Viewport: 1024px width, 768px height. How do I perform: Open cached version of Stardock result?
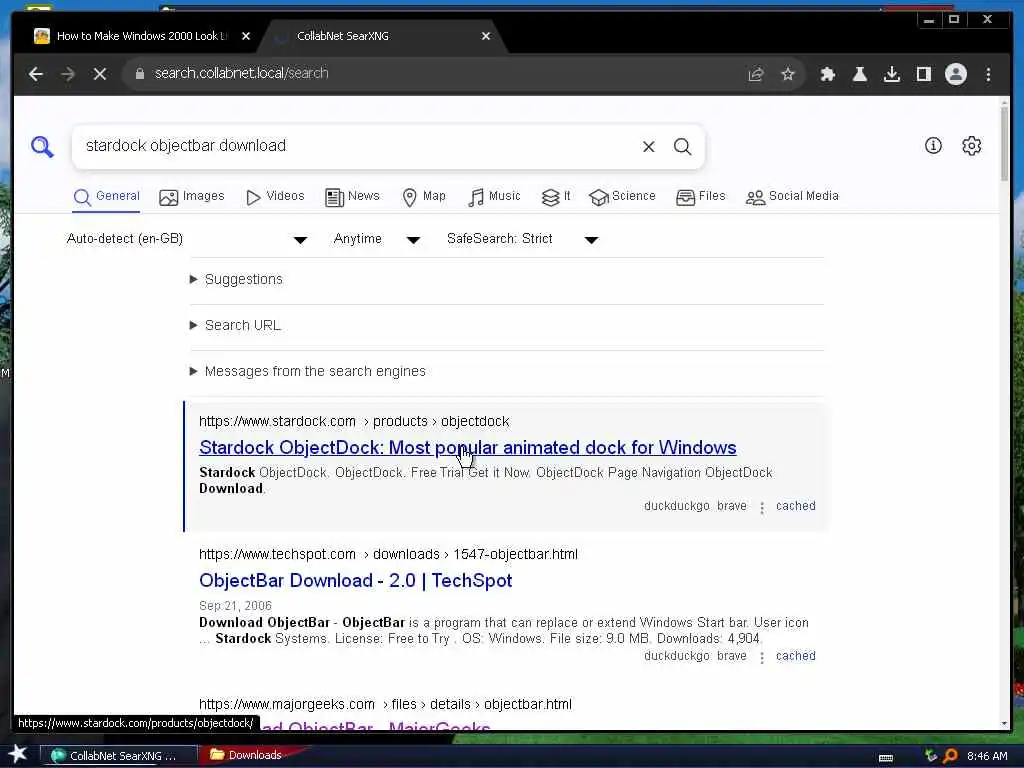coord(795,506)
